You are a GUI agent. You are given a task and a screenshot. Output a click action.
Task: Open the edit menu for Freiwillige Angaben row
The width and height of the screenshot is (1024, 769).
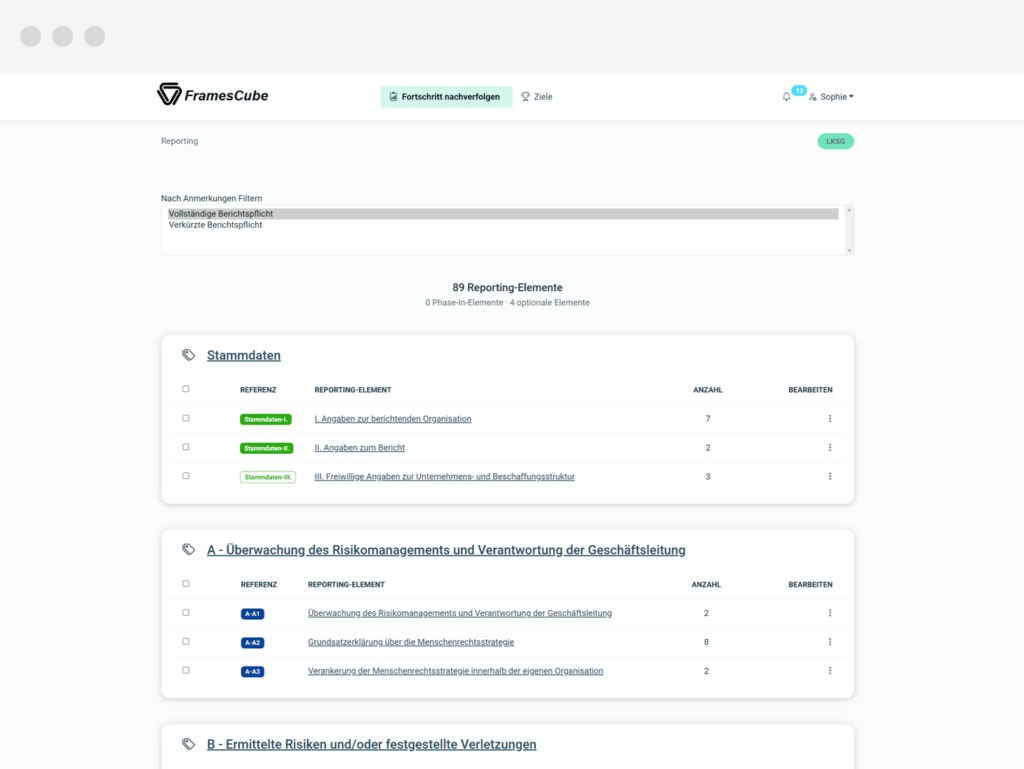click(x=830, y=477)
